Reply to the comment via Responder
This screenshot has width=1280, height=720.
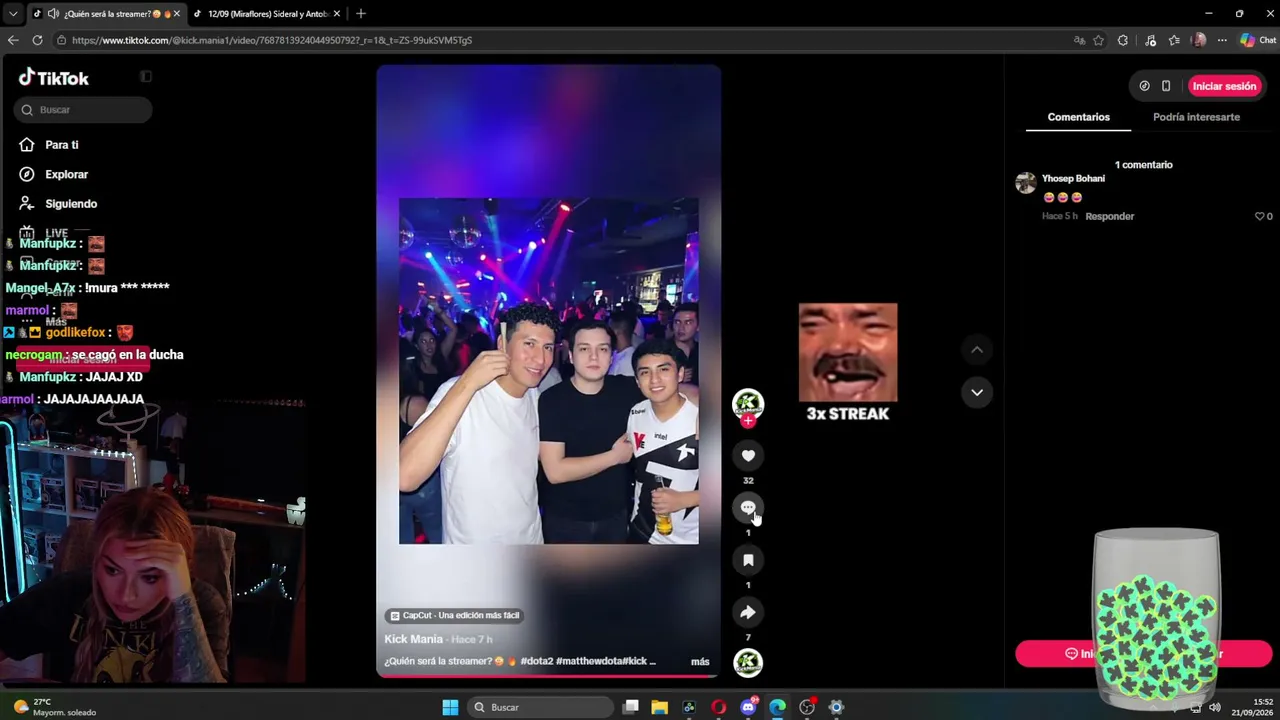[x=1109, y=216]
